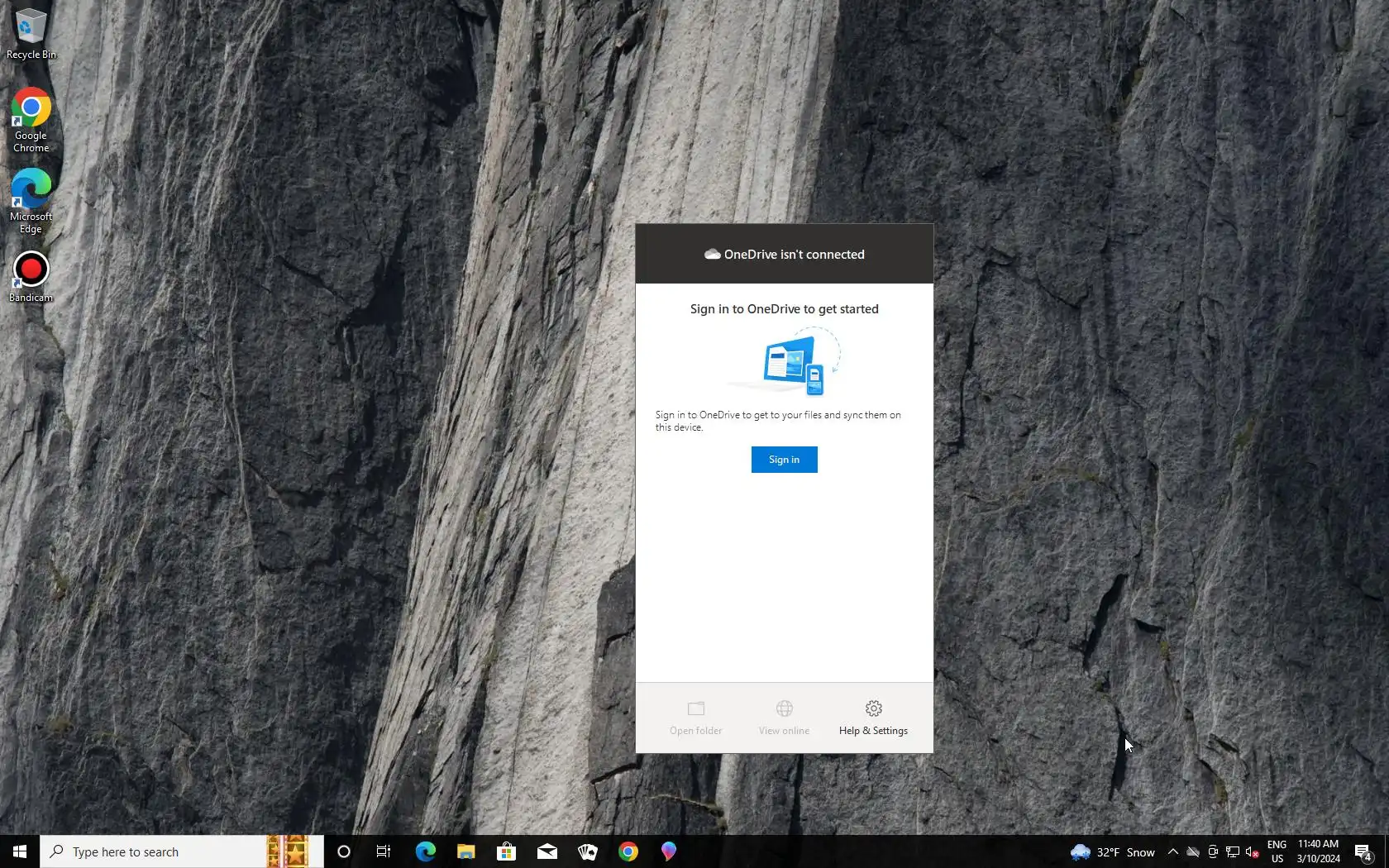Viewport: 1389px width, 868px height.
Task: Open Microsoft Store from the taskbar
Action: click(506, 851)
